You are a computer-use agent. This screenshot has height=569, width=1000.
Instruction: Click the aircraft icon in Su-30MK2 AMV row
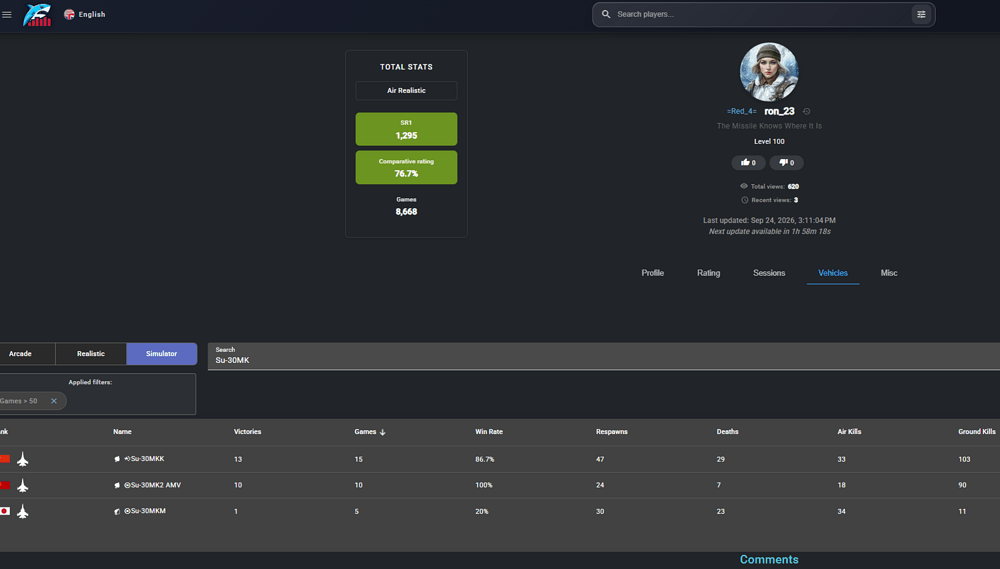click(x=22, y=485)
